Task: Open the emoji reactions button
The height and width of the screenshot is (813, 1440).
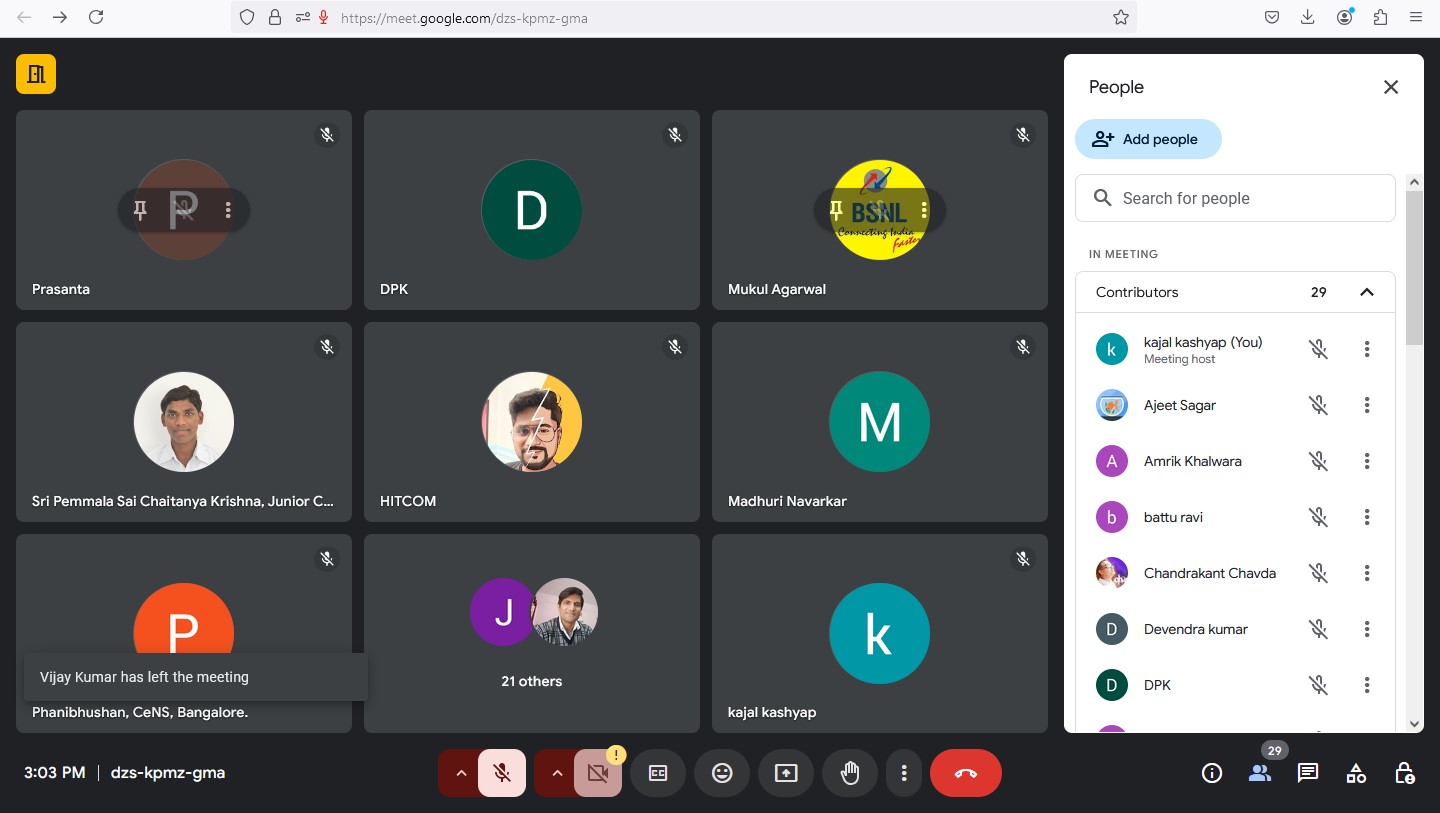Action: 722,773
